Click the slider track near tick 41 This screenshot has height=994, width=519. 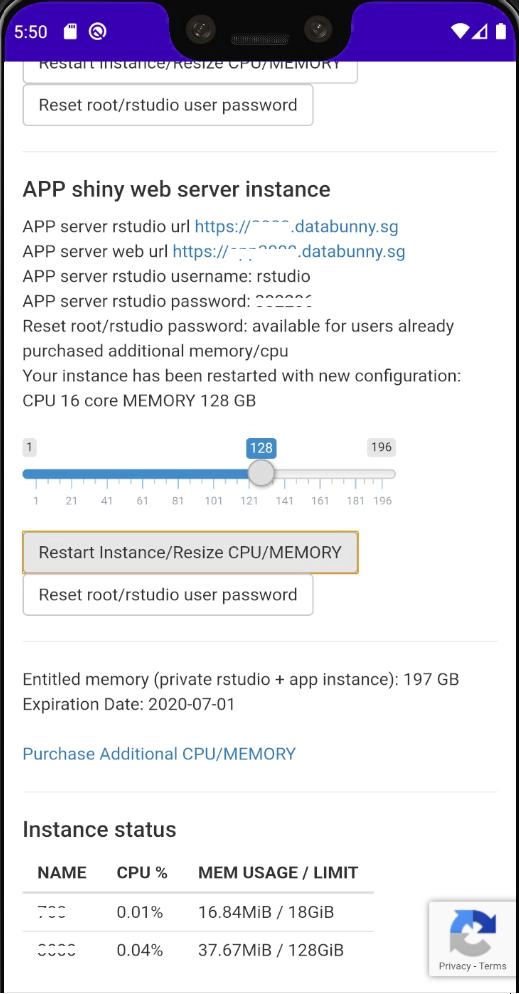106,474
